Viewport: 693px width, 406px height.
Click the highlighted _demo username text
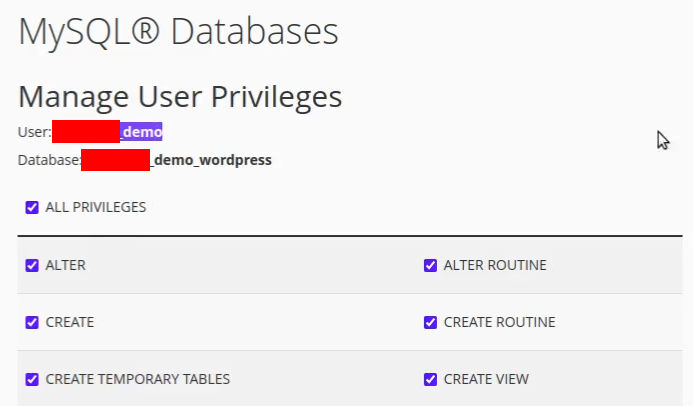(141, 132)
